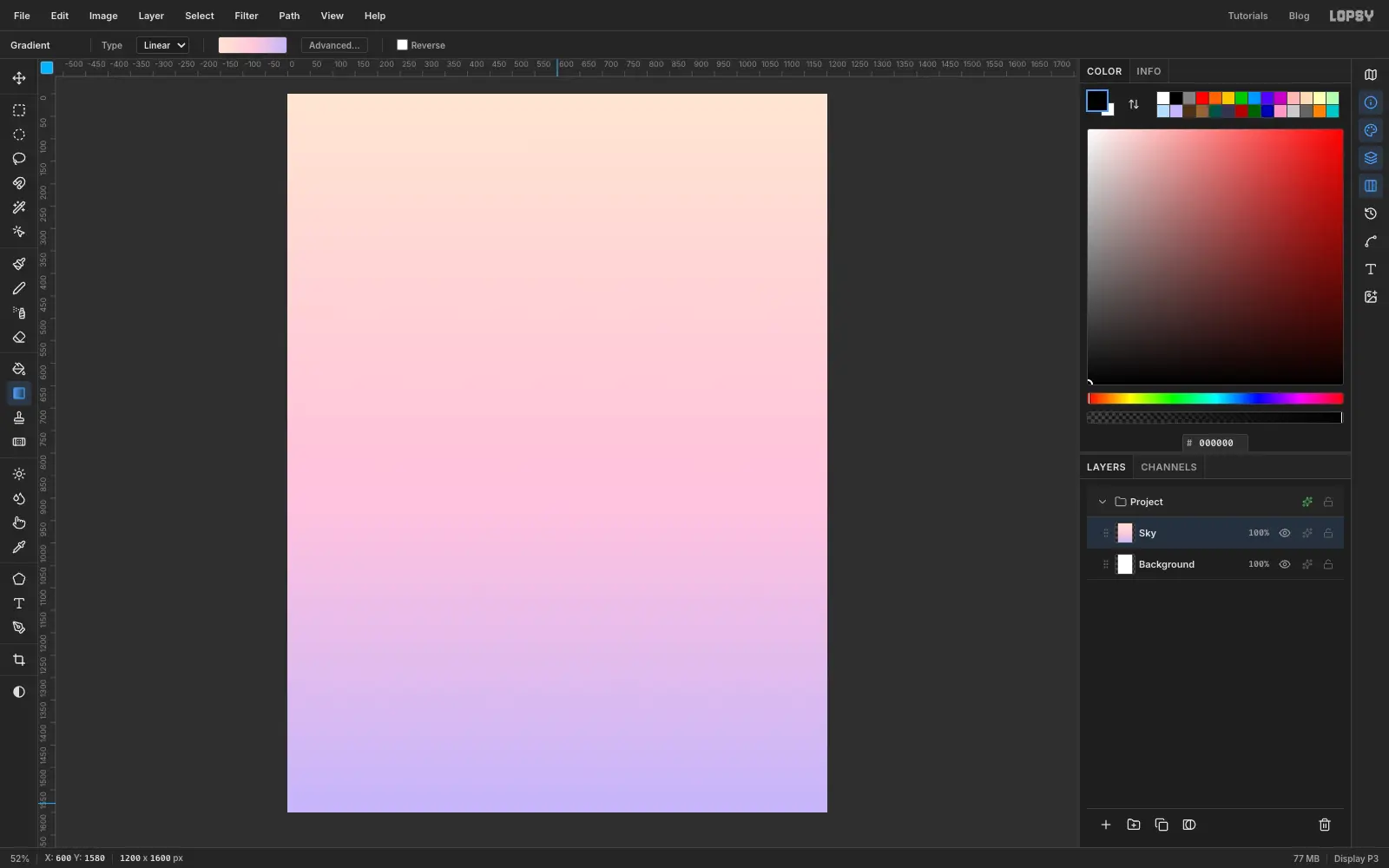Viewport: 1389px width, 868px height.
Task: Select the Clone Stamp tool
Action: pyautogui.click(x=18, y=418)
